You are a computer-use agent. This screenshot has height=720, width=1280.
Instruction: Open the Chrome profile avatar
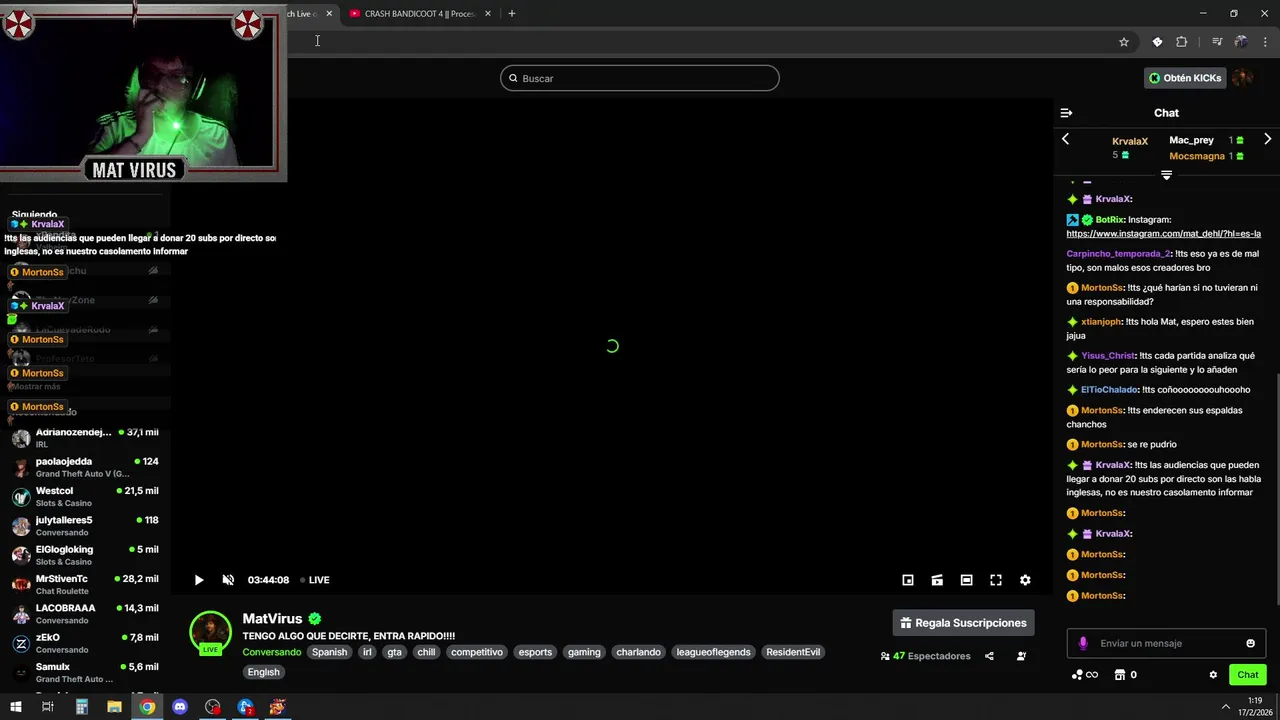coord(1241,42)
